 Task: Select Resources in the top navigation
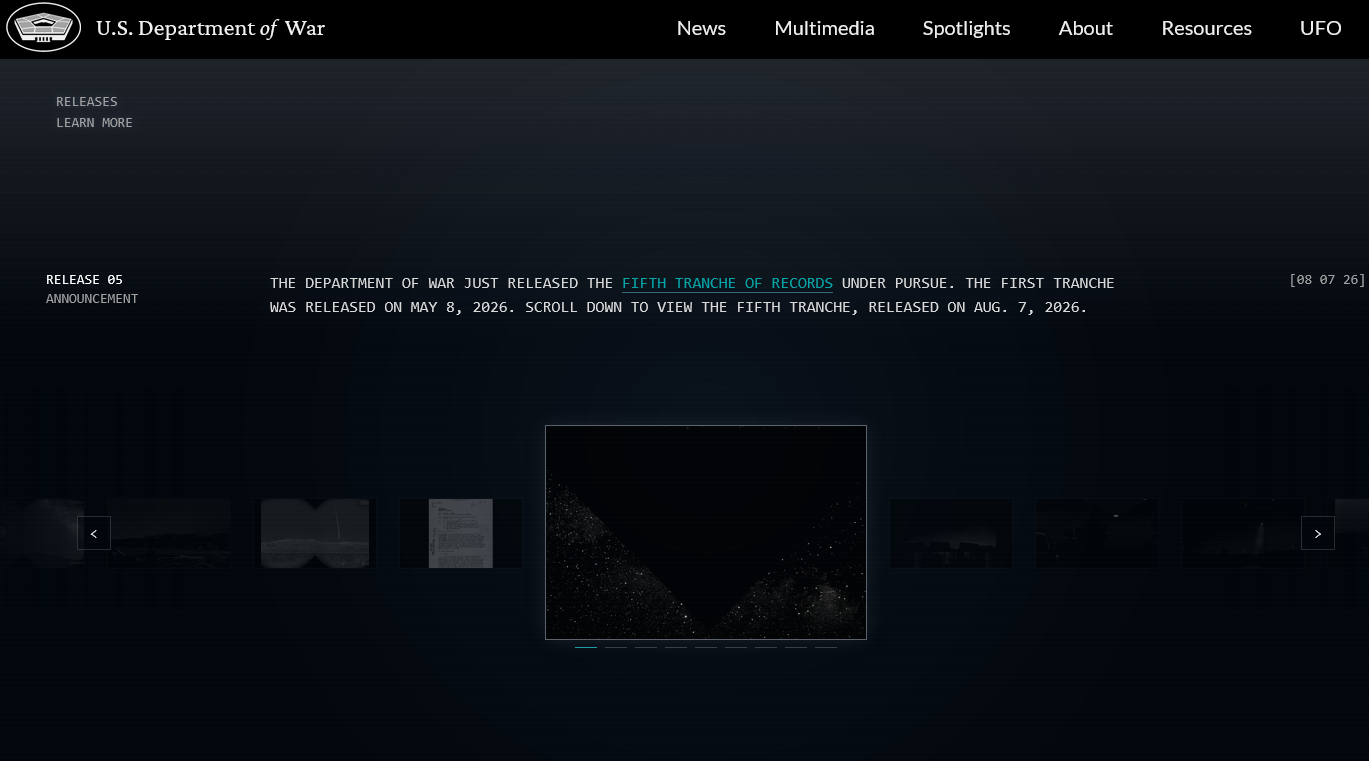[x=1206, y=28]
